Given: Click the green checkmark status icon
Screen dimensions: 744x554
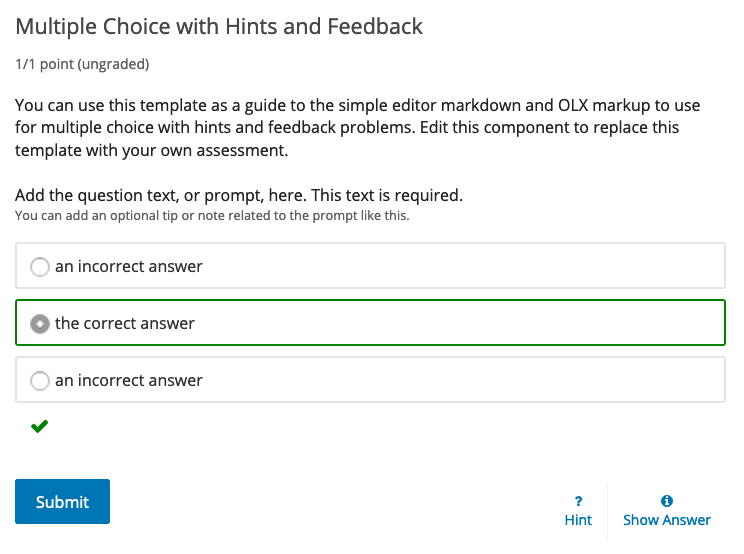Looking at the screenshot, I should [x=39, y=427].
